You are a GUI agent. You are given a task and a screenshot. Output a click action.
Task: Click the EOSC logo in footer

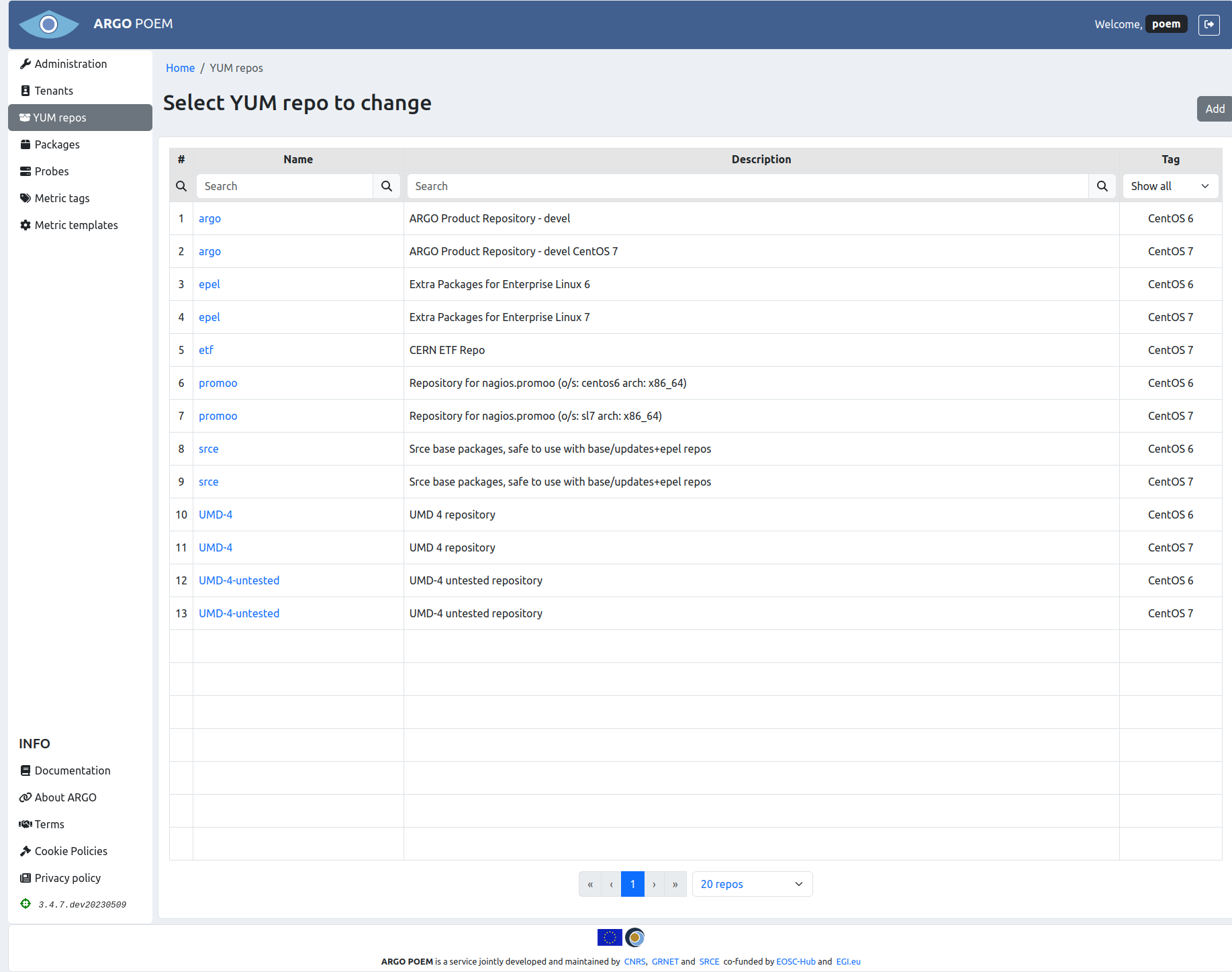(x=635, y=937)
